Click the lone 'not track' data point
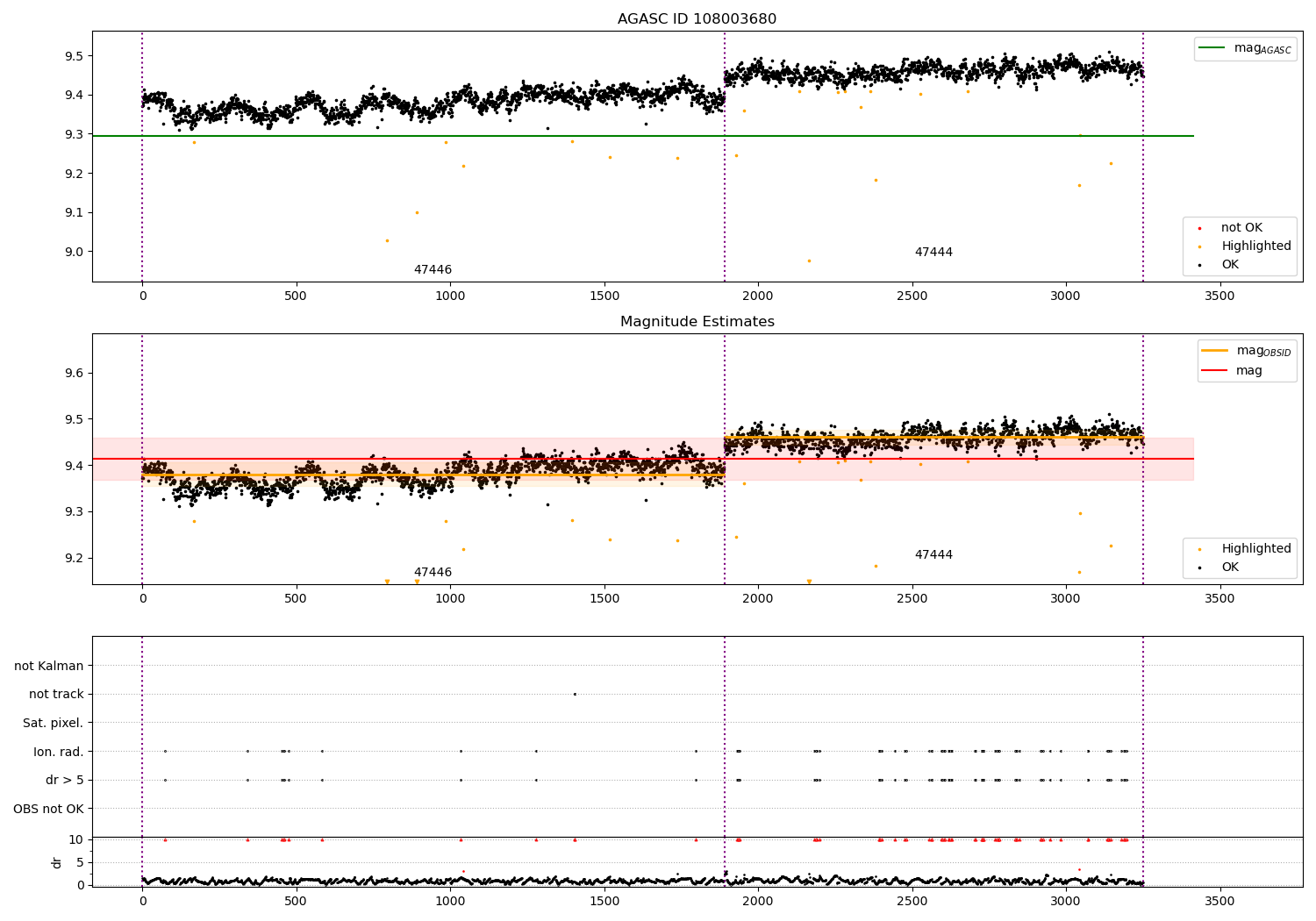 (x=575, y=694)
